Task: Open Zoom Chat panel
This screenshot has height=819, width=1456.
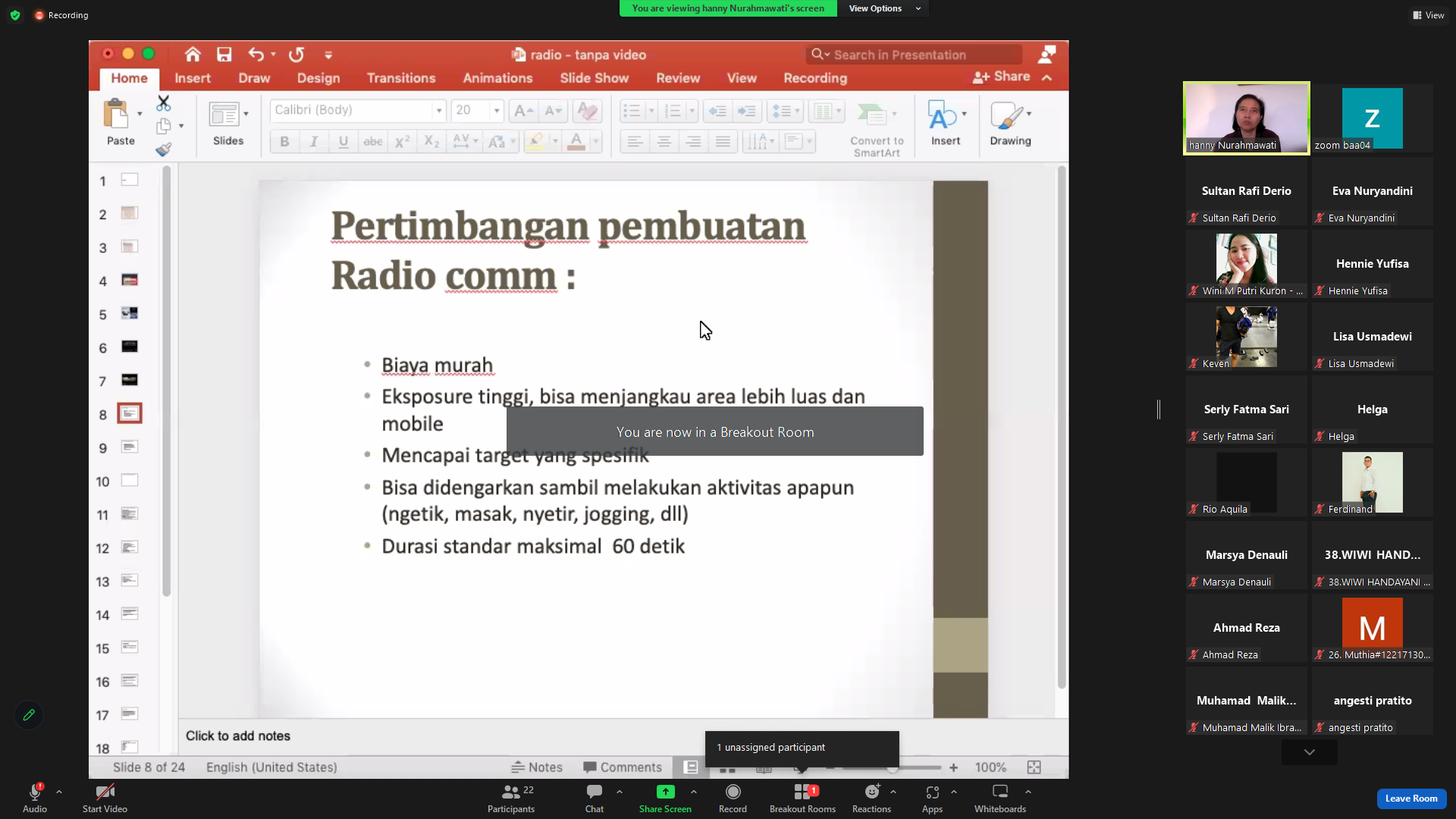Action: 595,798
